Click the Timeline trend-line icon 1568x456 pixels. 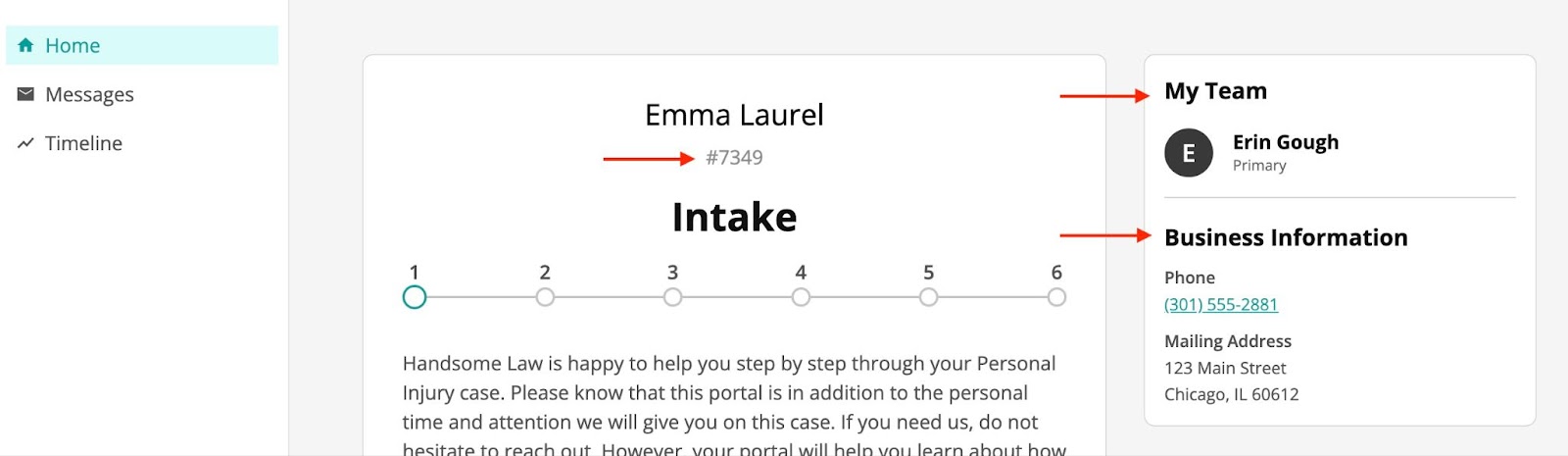(x=25, y=143)
